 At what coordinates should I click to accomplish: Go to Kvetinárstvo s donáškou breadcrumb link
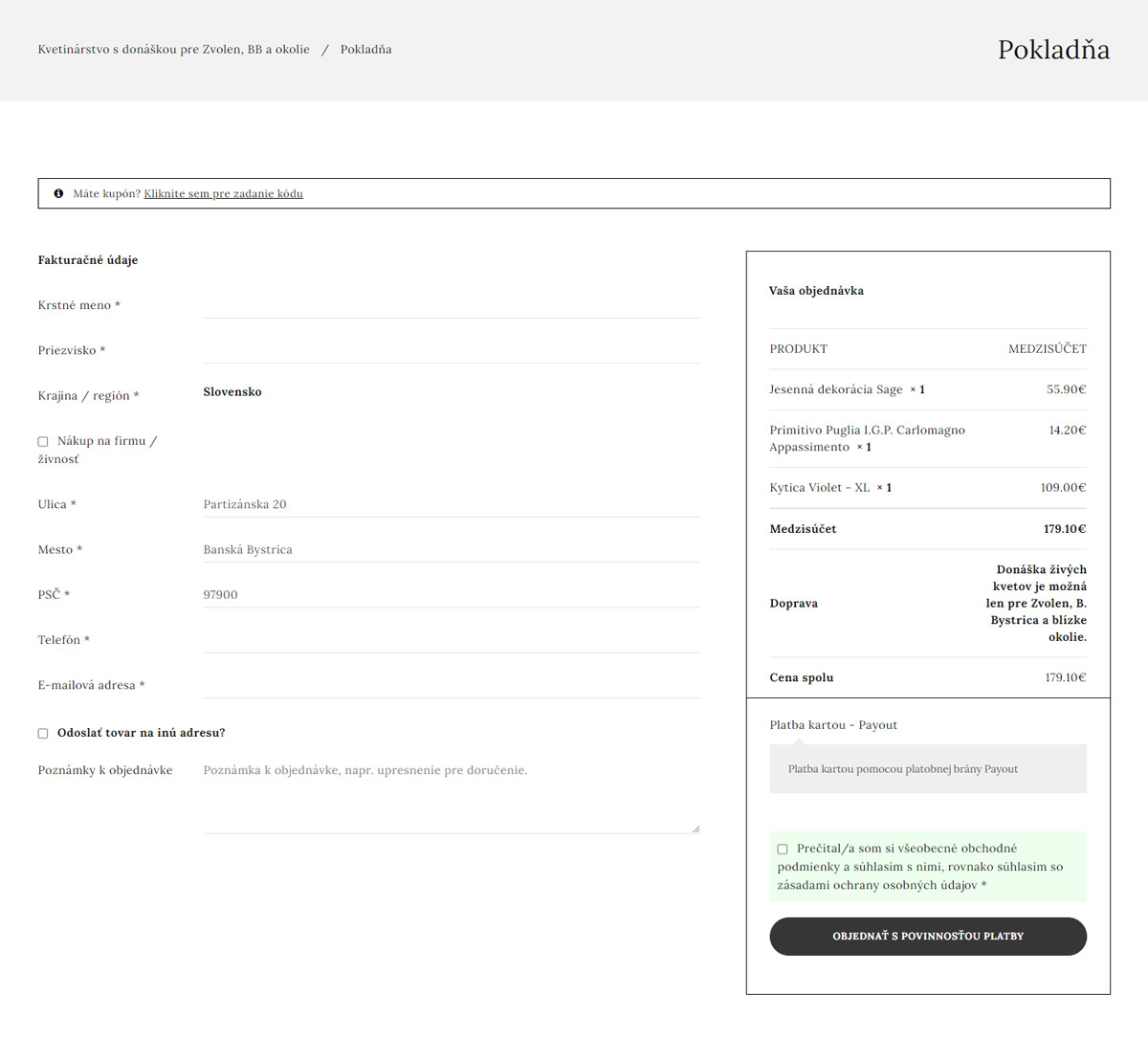point(174,50)
